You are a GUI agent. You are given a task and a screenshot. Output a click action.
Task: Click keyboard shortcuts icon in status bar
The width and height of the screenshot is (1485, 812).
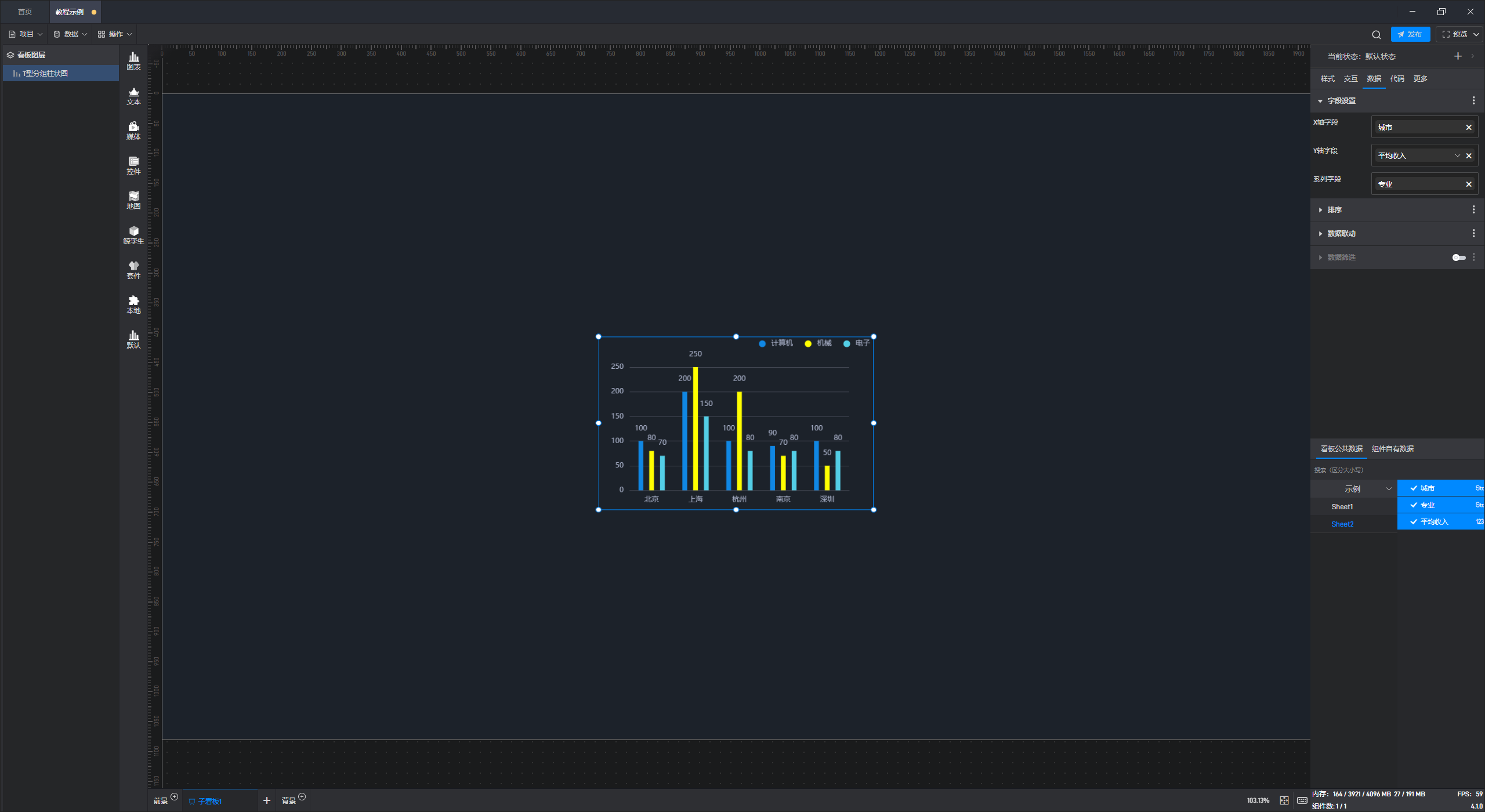point(1302,800)
